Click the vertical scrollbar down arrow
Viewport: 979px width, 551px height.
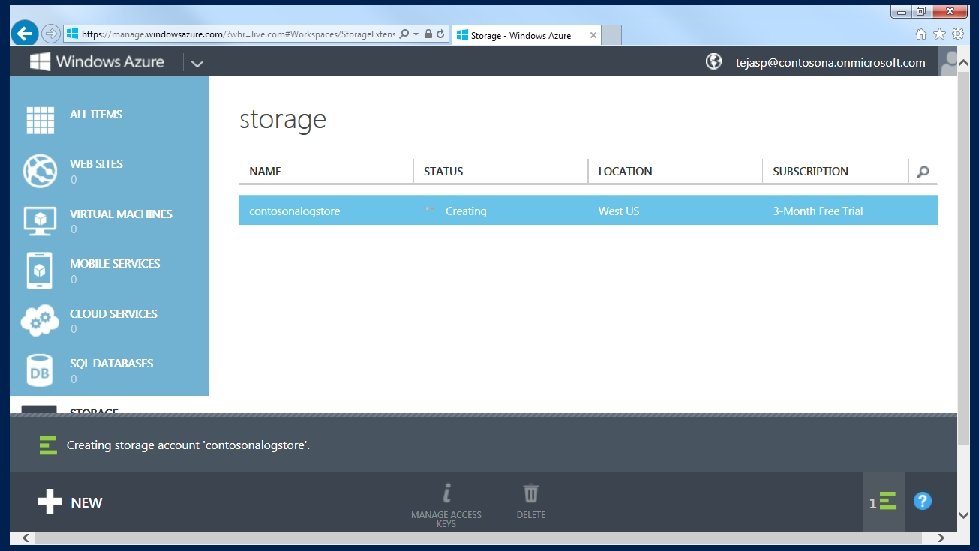(963, 515)
